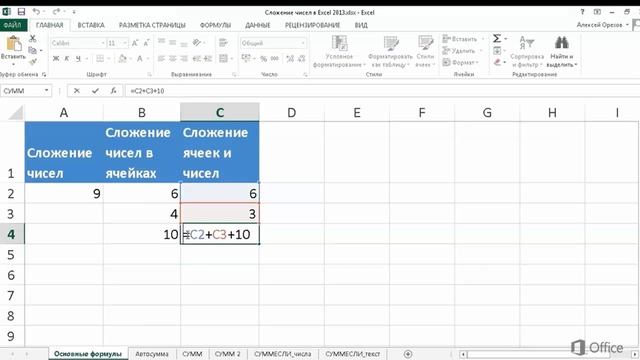
Task: Open the Name Box СУММ dropdown arrow
Action: point(47,91)
